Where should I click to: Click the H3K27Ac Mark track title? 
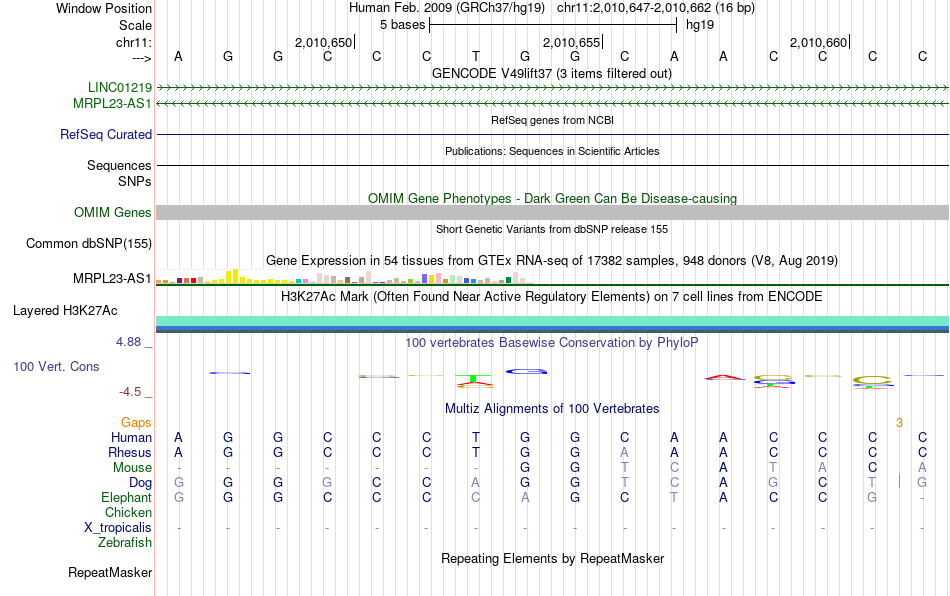click(552, 296)
